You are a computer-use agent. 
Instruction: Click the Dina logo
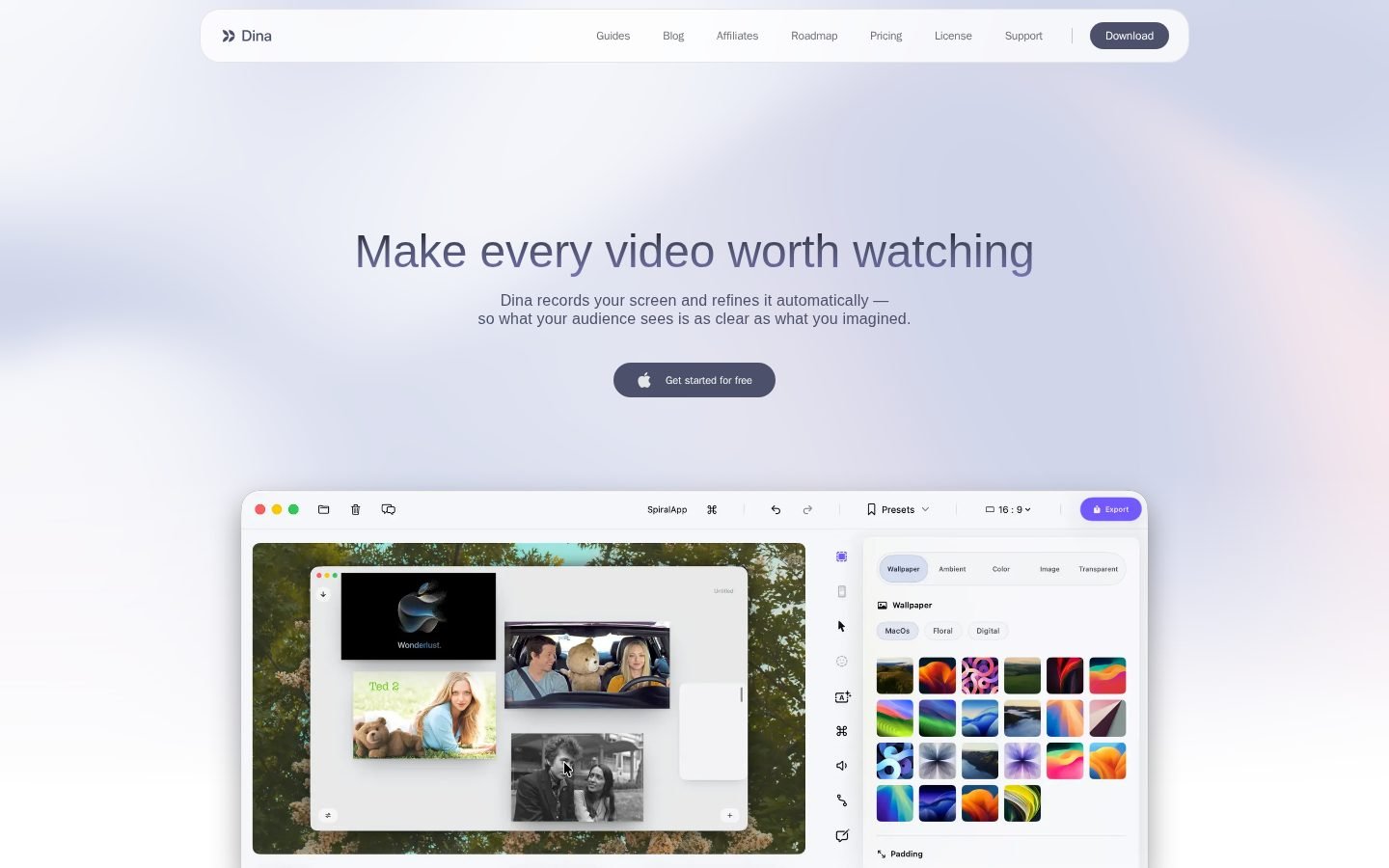click(x=247, y=36)
